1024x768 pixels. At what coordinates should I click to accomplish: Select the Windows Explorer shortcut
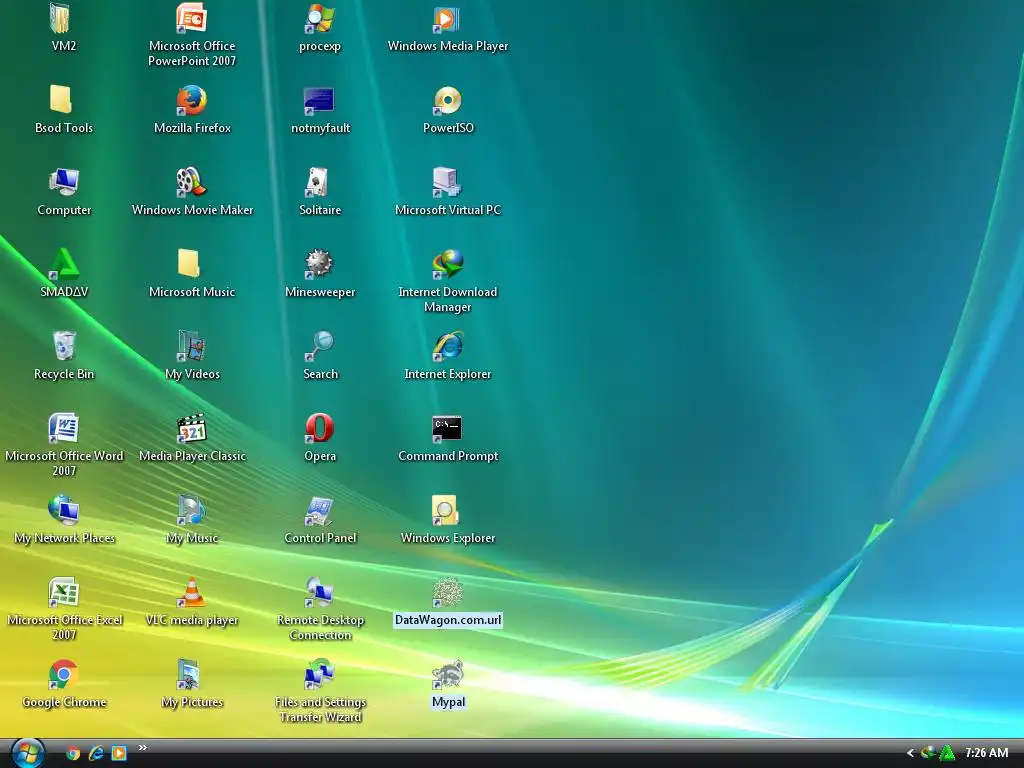(x=445, y=510)
